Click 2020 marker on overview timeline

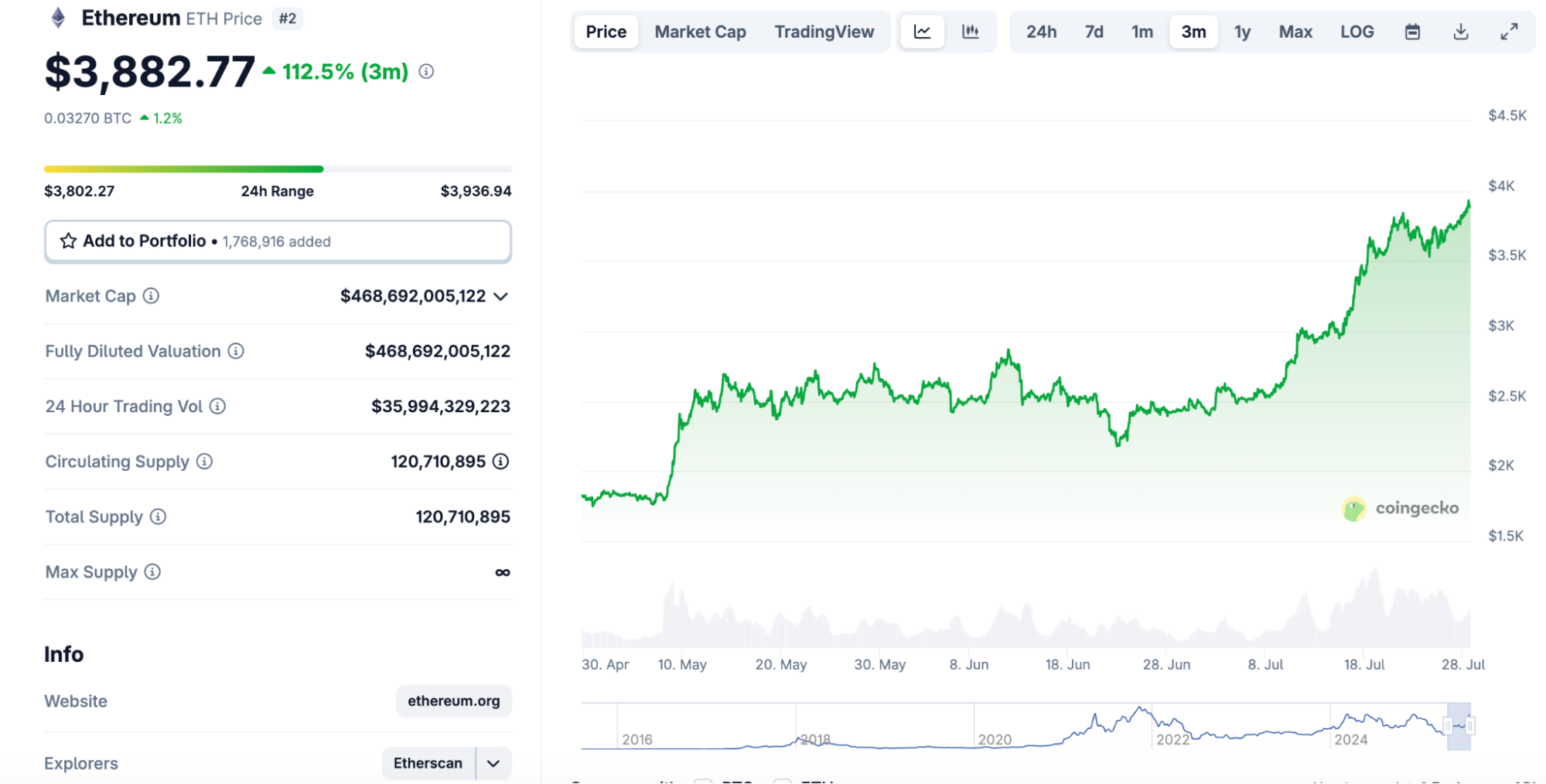click(x=995, y=740)
